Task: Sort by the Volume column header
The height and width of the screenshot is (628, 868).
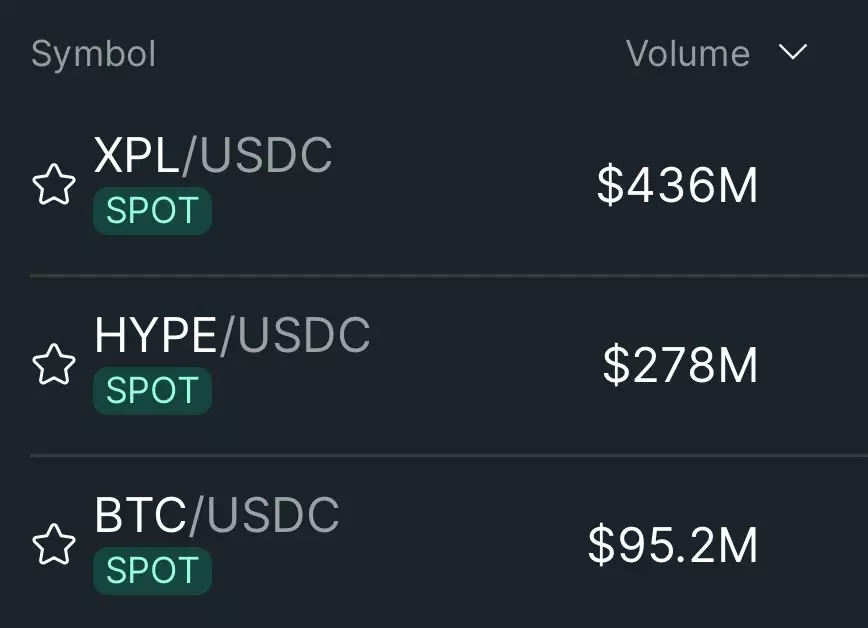Action: pos(688,54)
